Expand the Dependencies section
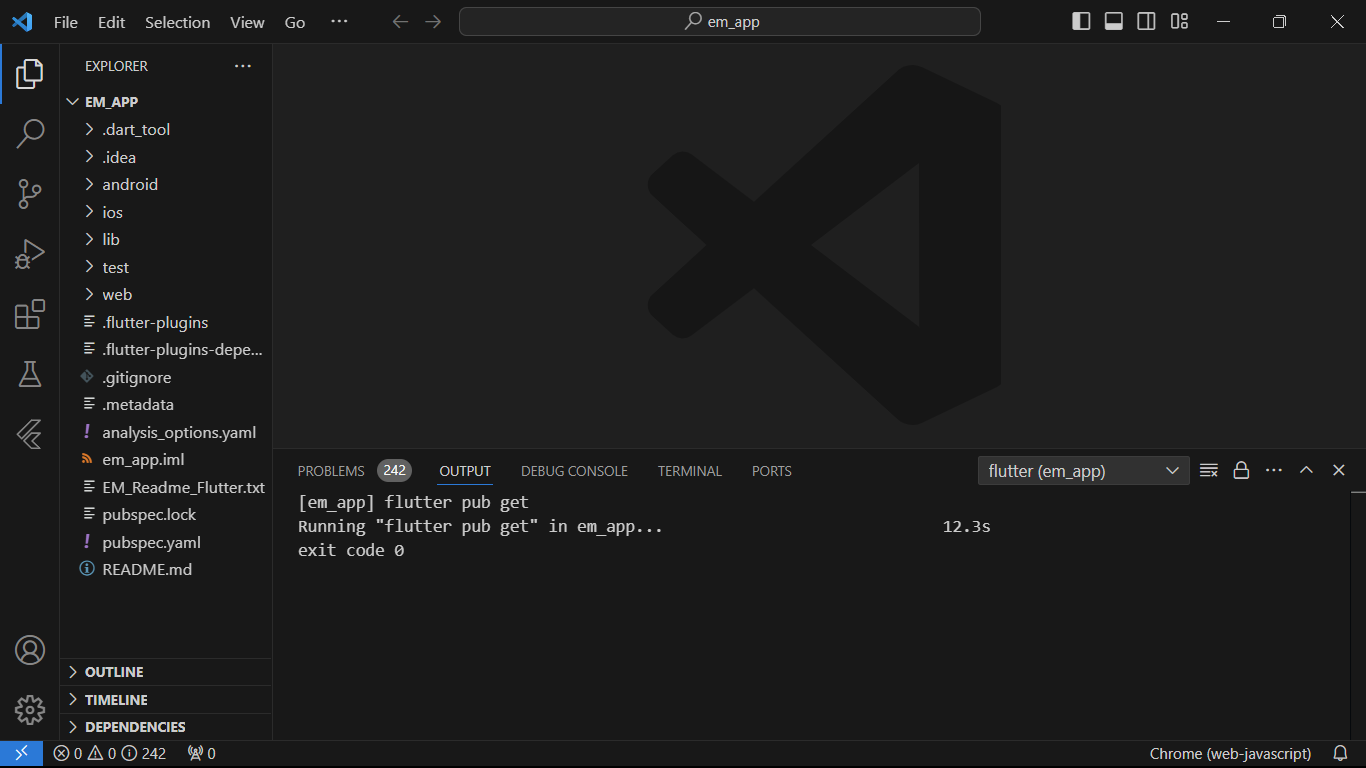 coord(166,727)
